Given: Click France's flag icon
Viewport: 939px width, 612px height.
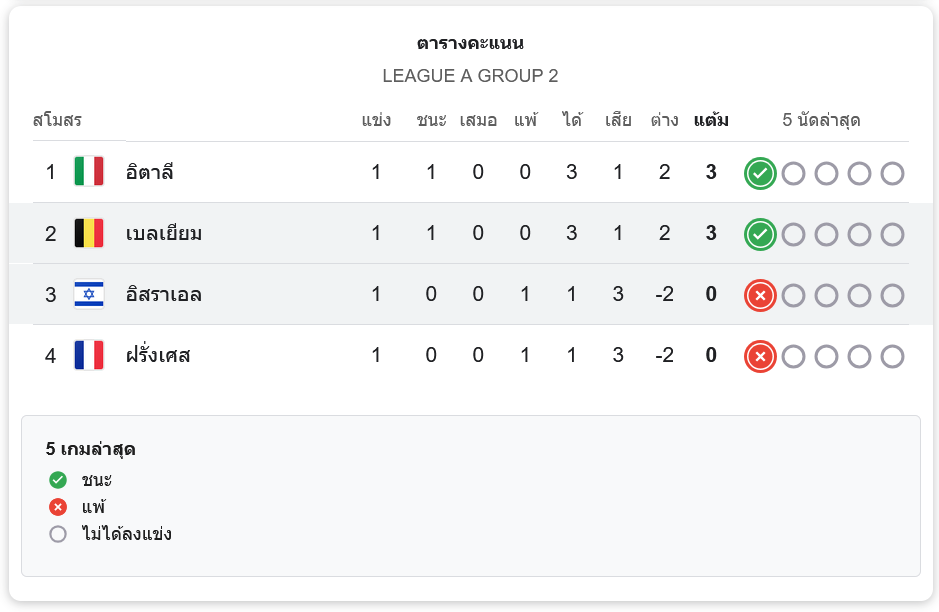Looking at the screenshot, I should (x=89, y=356).
